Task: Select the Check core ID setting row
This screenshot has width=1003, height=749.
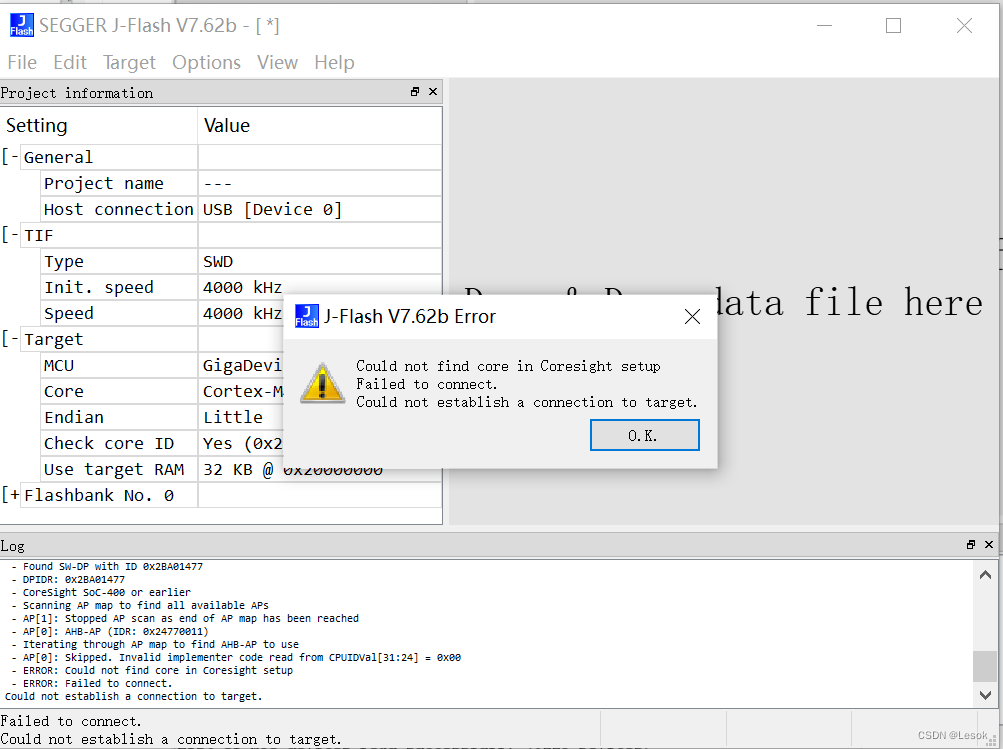Action: coord(162,443)
